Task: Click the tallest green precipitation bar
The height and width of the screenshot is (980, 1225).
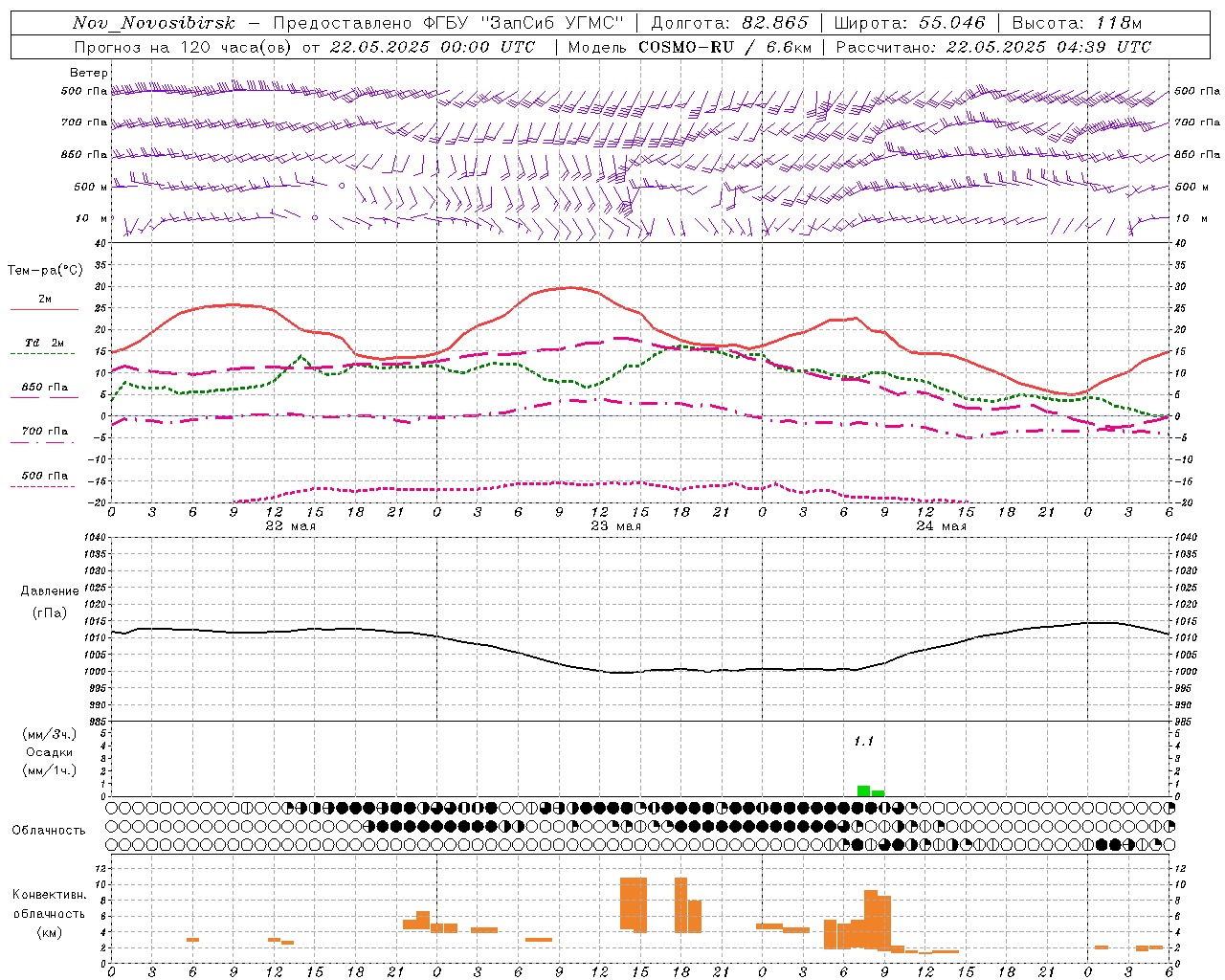Action: click(864, 791)
